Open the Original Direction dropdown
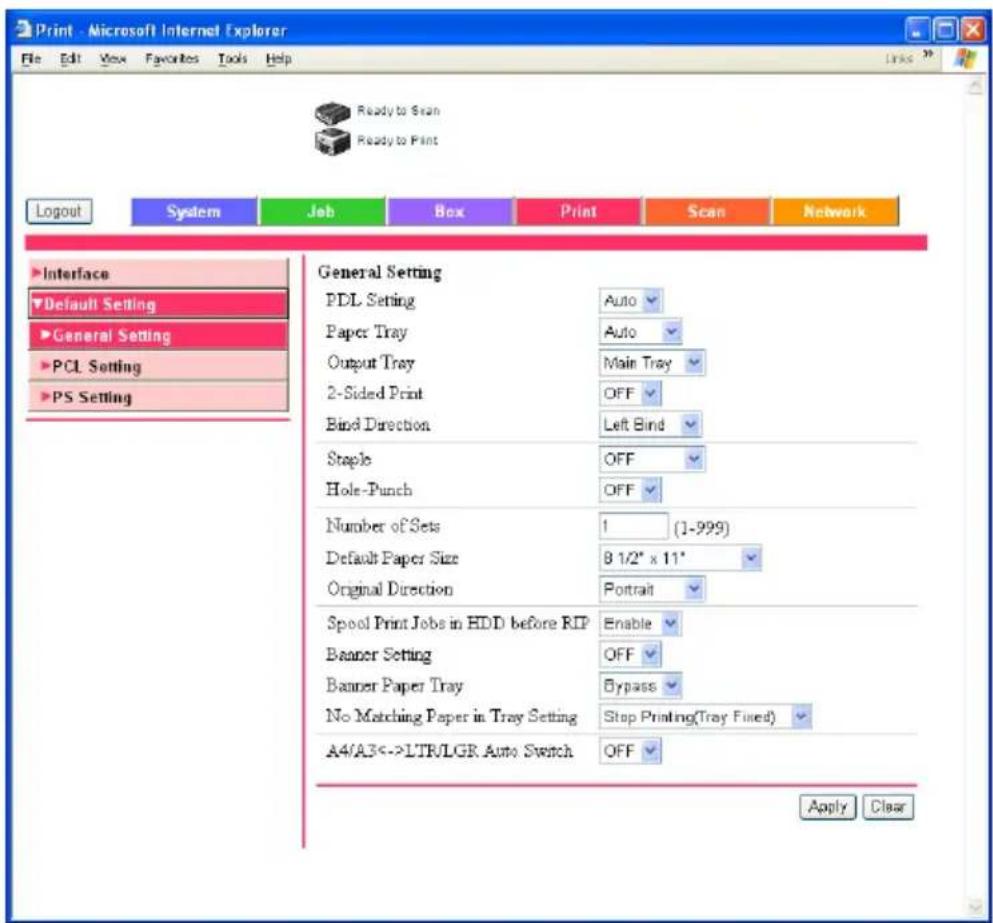 [x=652, y=589]
